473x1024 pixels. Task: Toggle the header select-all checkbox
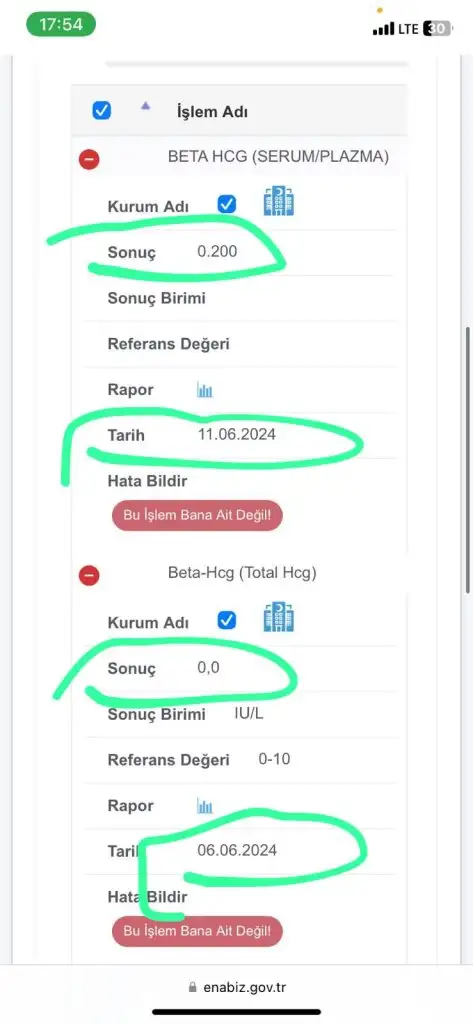(101, 110)
